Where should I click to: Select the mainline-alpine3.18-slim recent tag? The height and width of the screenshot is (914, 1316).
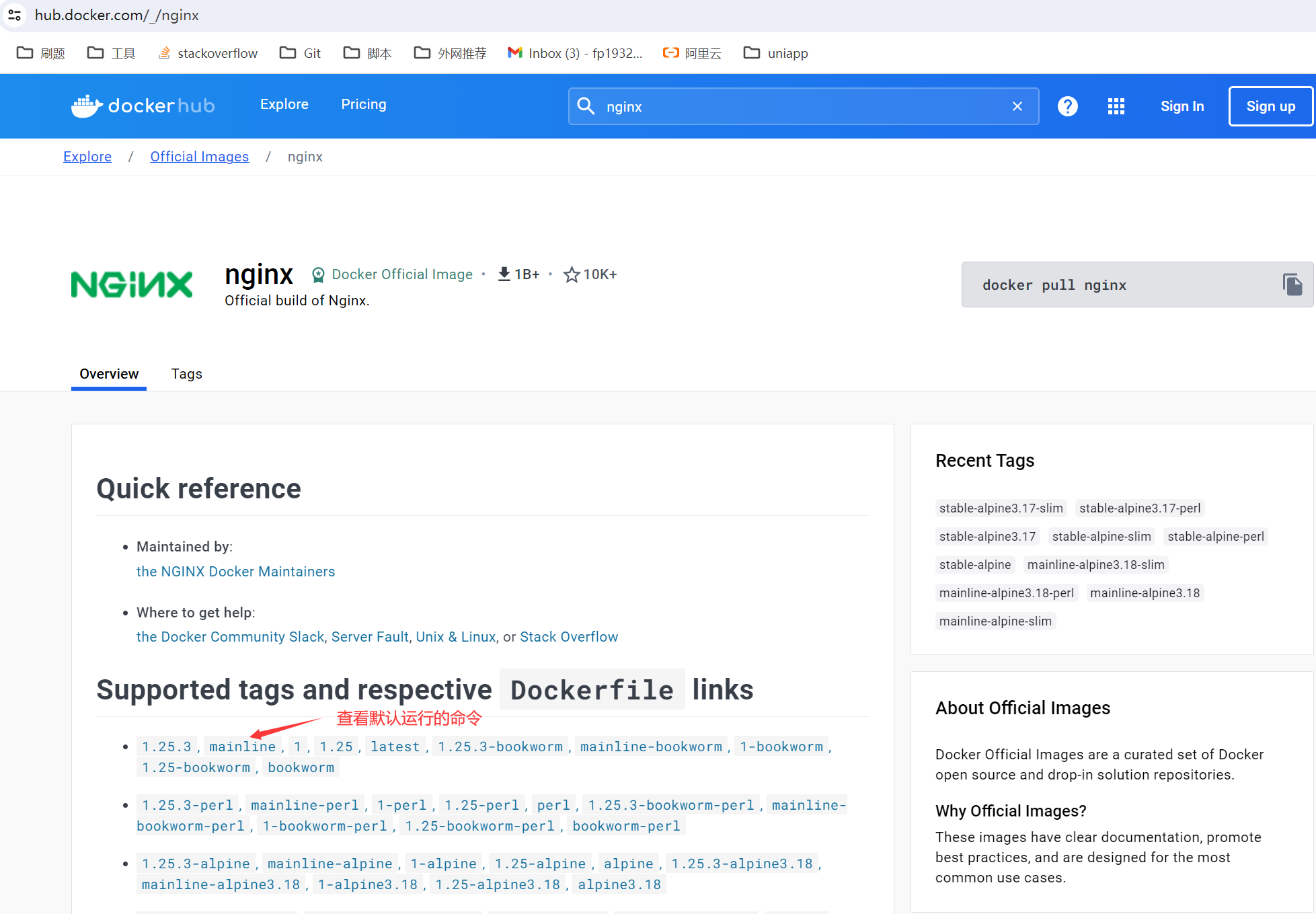1096,565
